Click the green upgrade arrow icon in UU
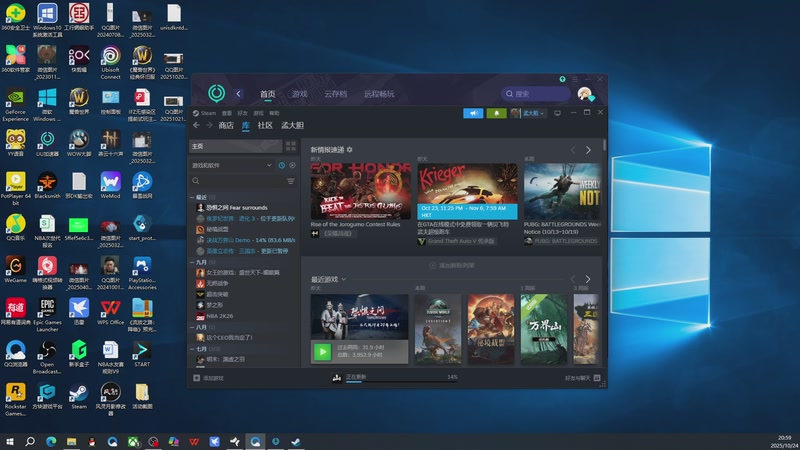This screenshot has width=800, height=450. (562, 79)
